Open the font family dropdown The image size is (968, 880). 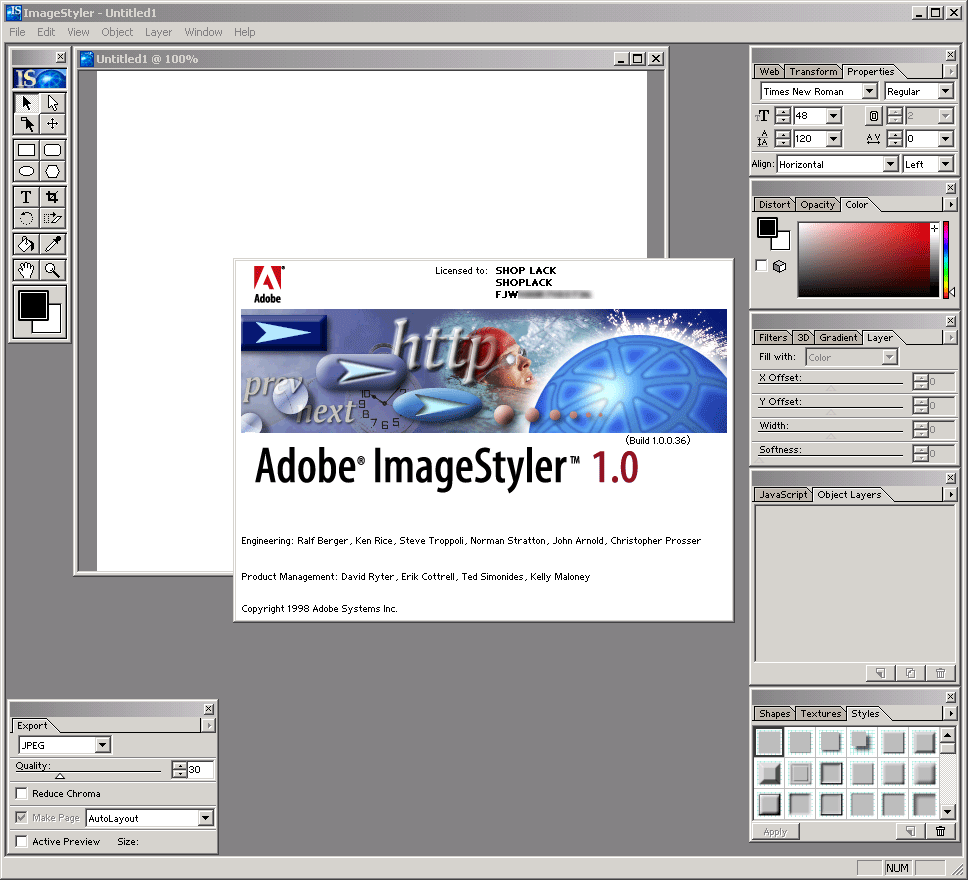869,91
